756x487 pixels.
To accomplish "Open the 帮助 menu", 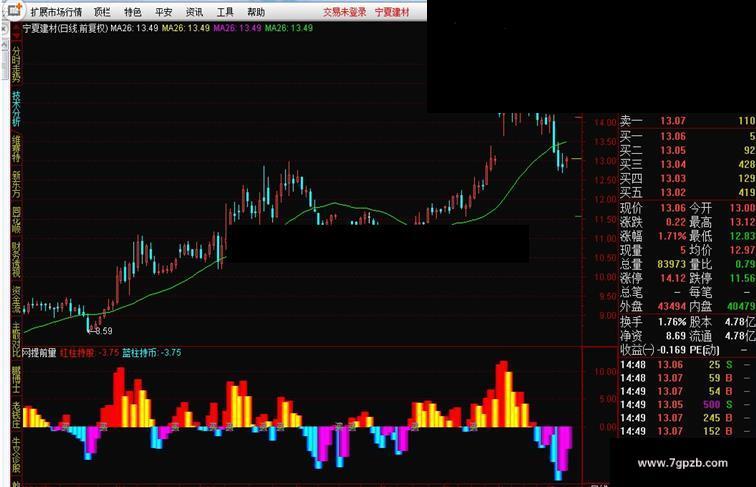I will click(256, 12).
